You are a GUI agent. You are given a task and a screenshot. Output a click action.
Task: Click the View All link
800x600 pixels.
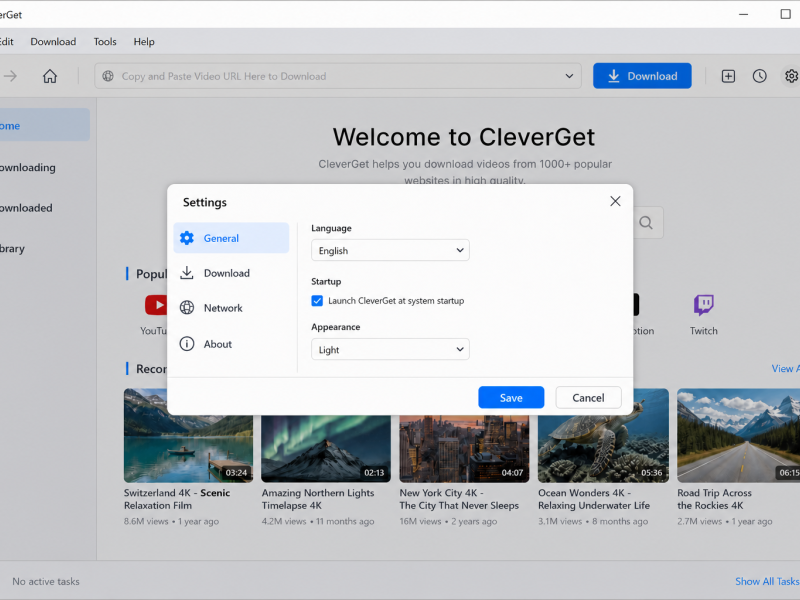tap(785, 368)
